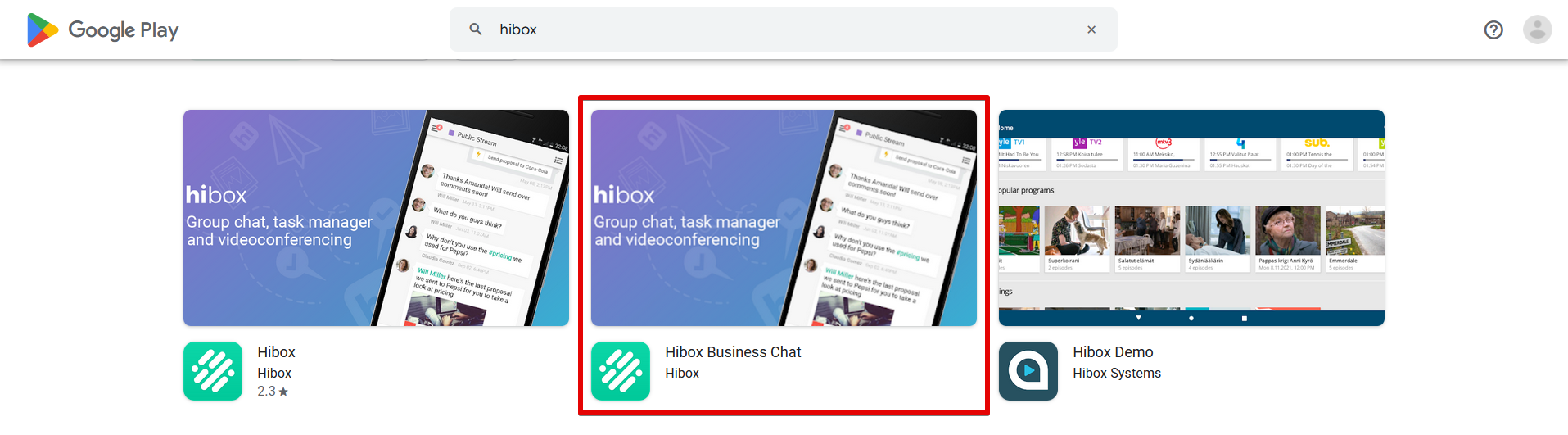Click the Hibox Demo play-button app icon
The image size is (1568, 435).
tap(1028, 371)
